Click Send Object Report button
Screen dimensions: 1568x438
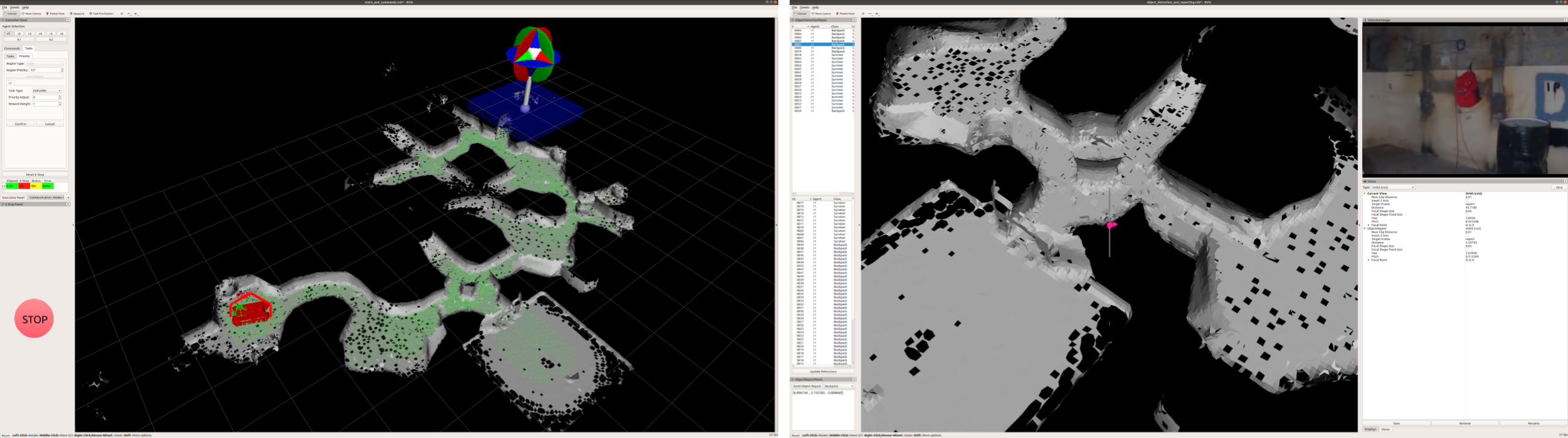click(x=807, y=386)
